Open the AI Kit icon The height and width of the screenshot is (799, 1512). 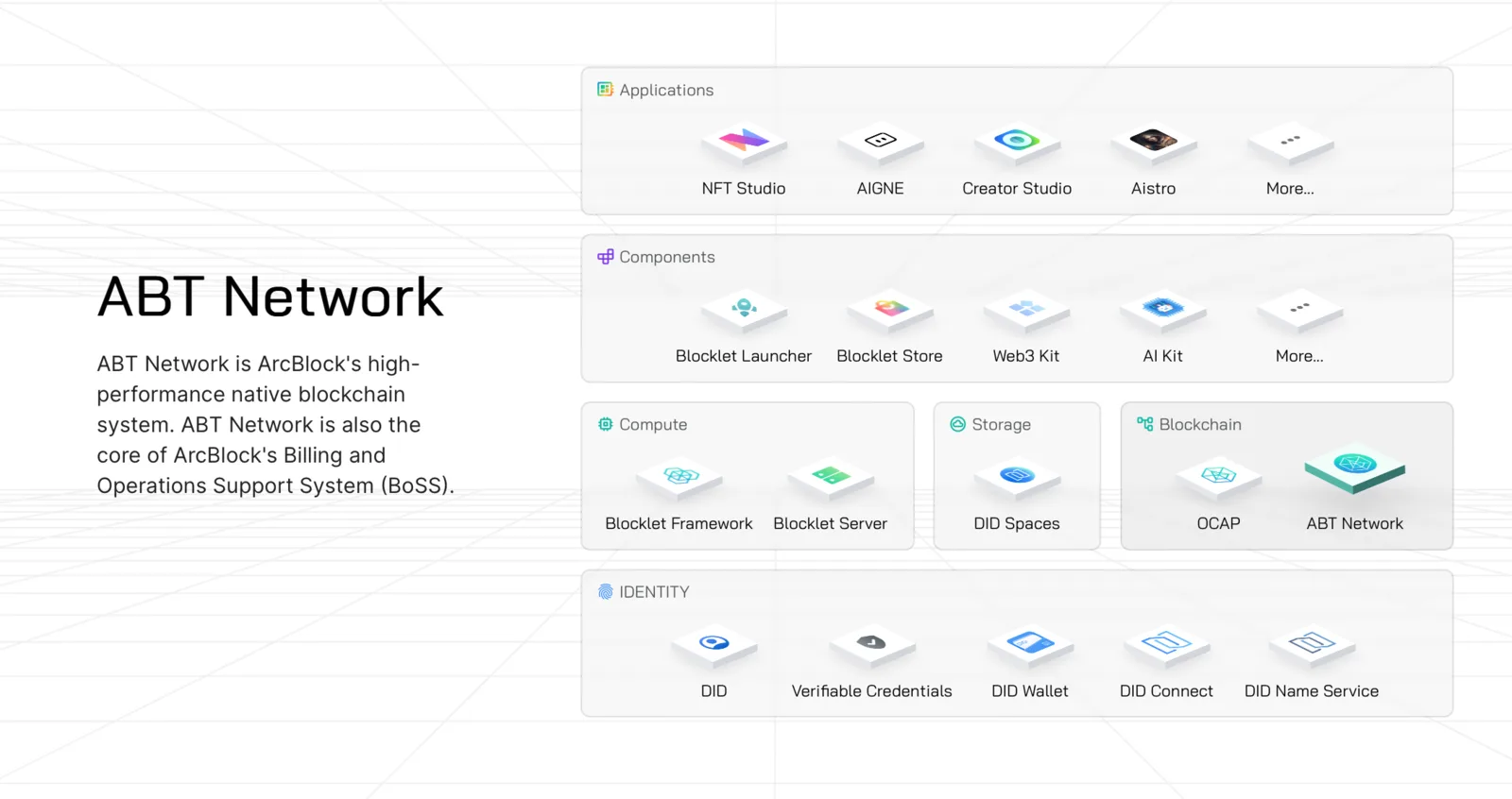1163,311
